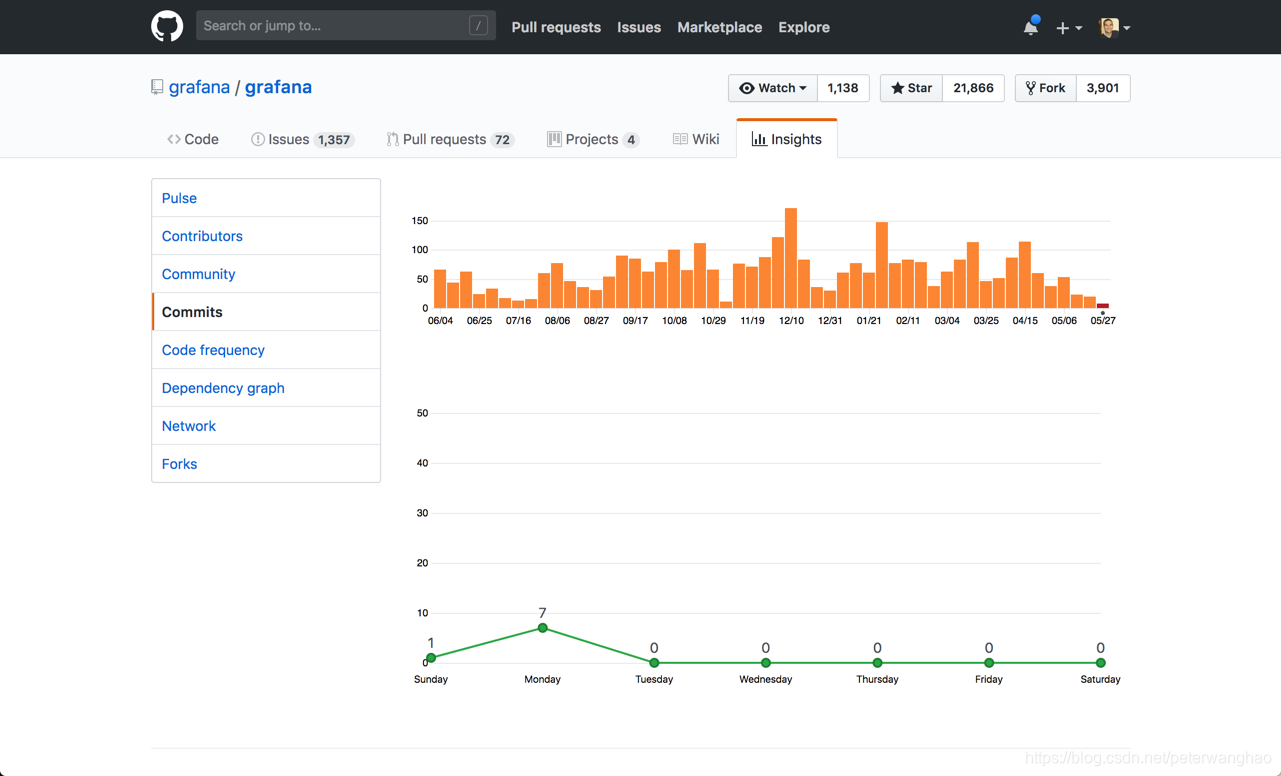This screenshot has height=776, width=1281.
Task: Click the project board icon on Projects tab
Action: point(554,139)
